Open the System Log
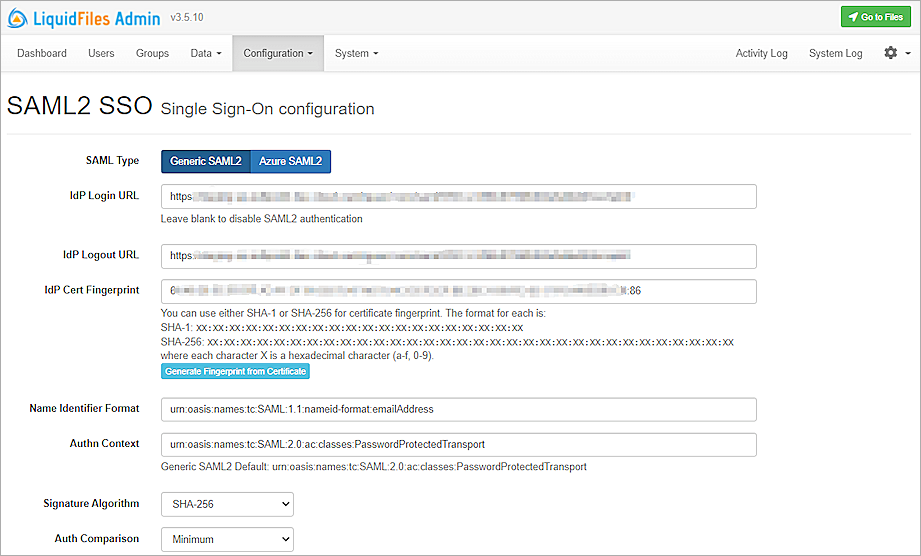The width and height of the screenshot is (921, 556). point(835,53)
